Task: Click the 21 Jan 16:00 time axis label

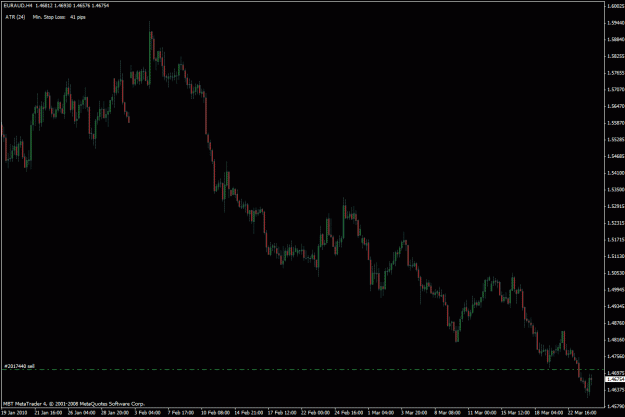Action: [48, 413]
